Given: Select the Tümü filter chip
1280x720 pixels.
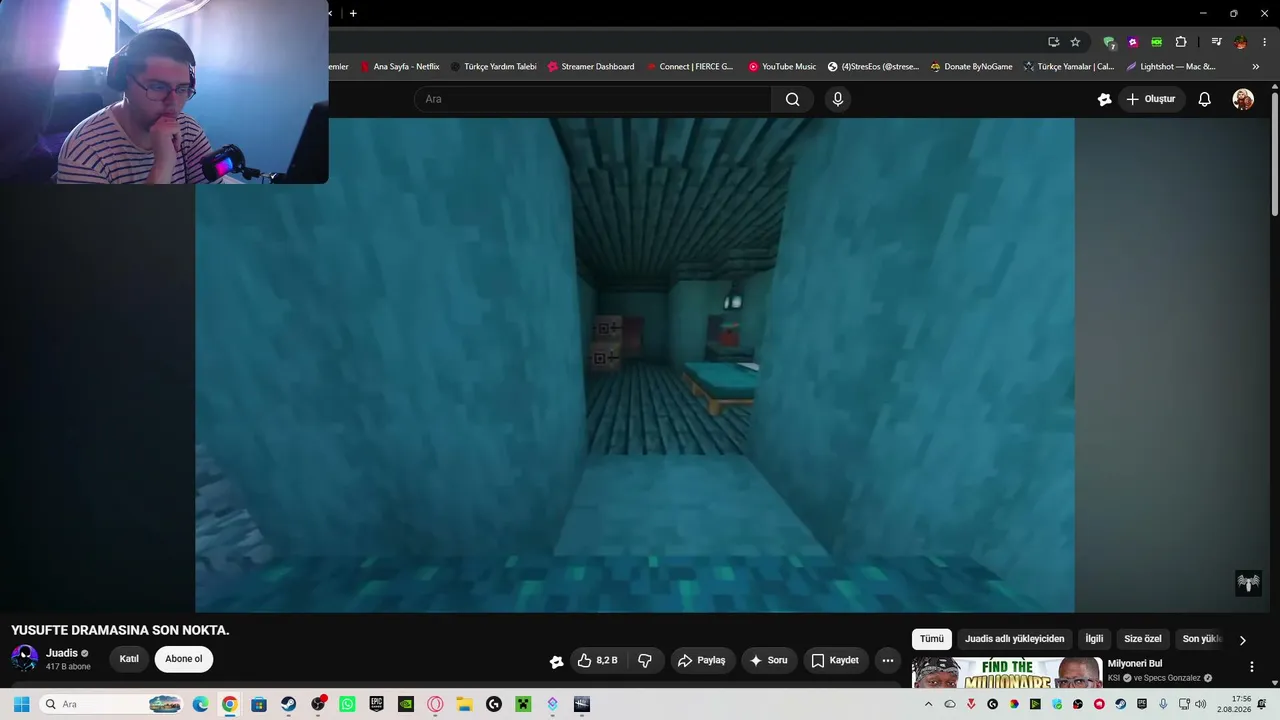Looking at the screenshot, I should (x=932, y=639).
